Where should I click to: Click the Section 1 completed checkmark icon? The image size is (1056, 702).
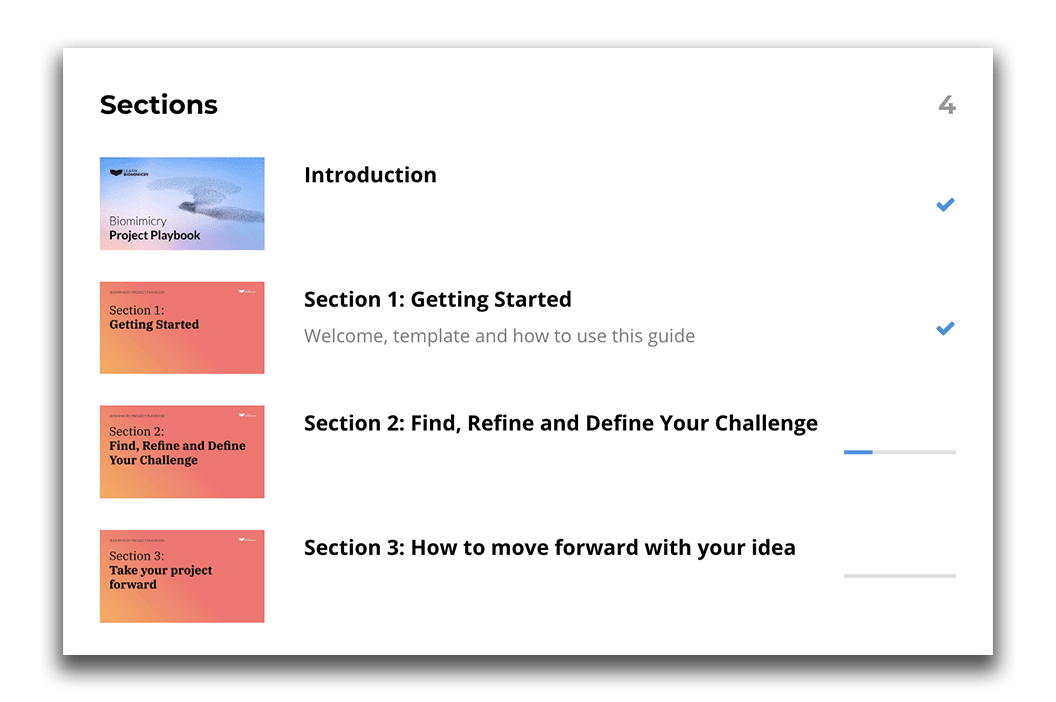tap(945, 328)
